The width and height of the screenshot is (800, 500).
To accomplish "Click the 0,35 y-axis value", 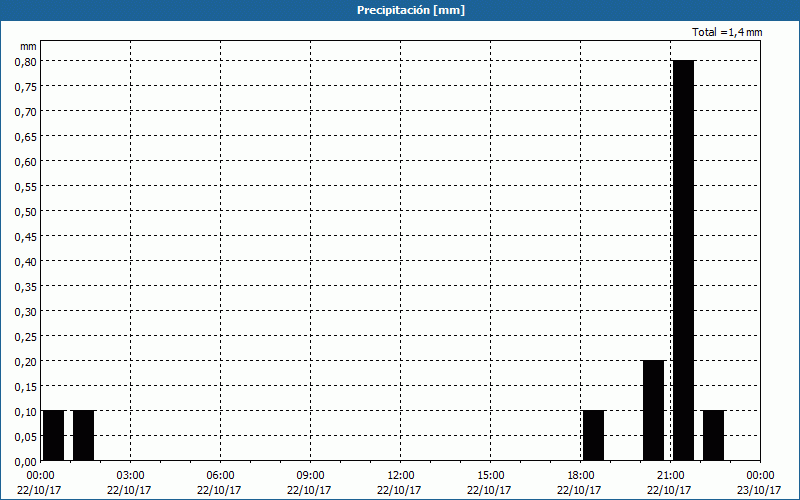I will click(x=26, y=286).
